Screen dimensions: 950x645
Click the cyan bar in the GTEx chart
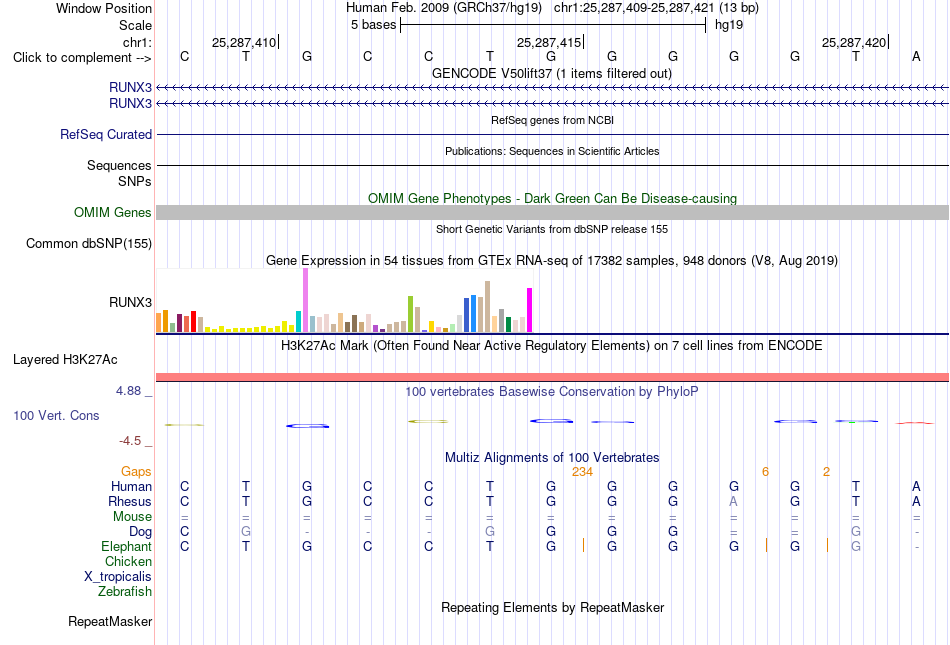click(298, 322)
